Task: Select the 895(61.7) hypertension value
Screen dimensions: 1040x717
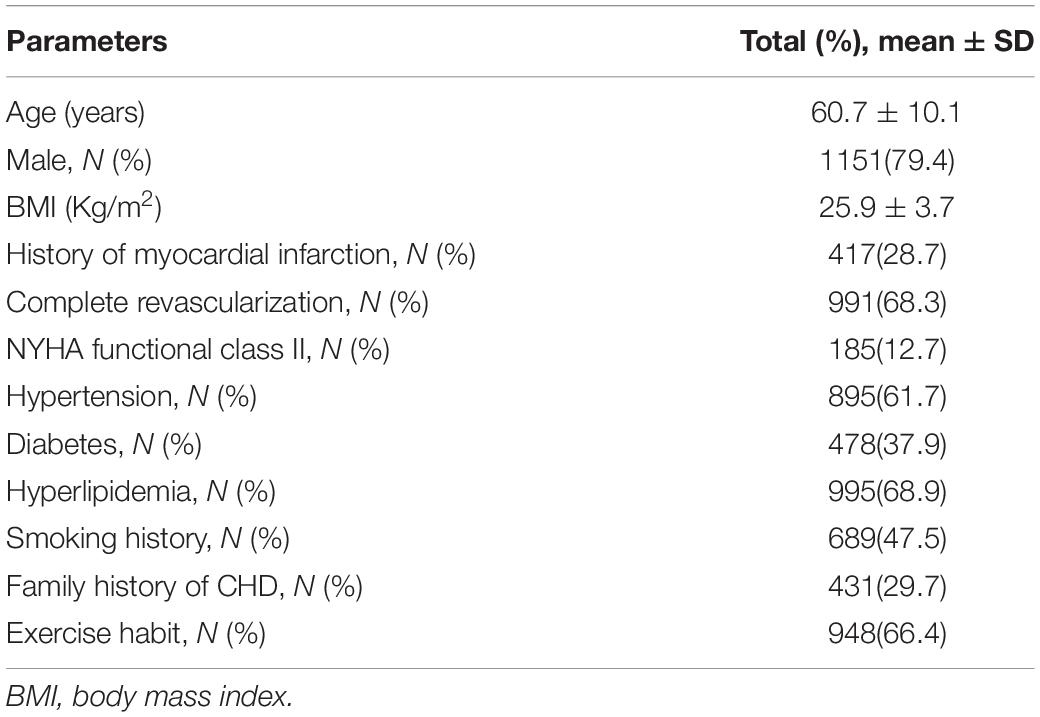Action: pyautogui.click(x=887, y=397)
